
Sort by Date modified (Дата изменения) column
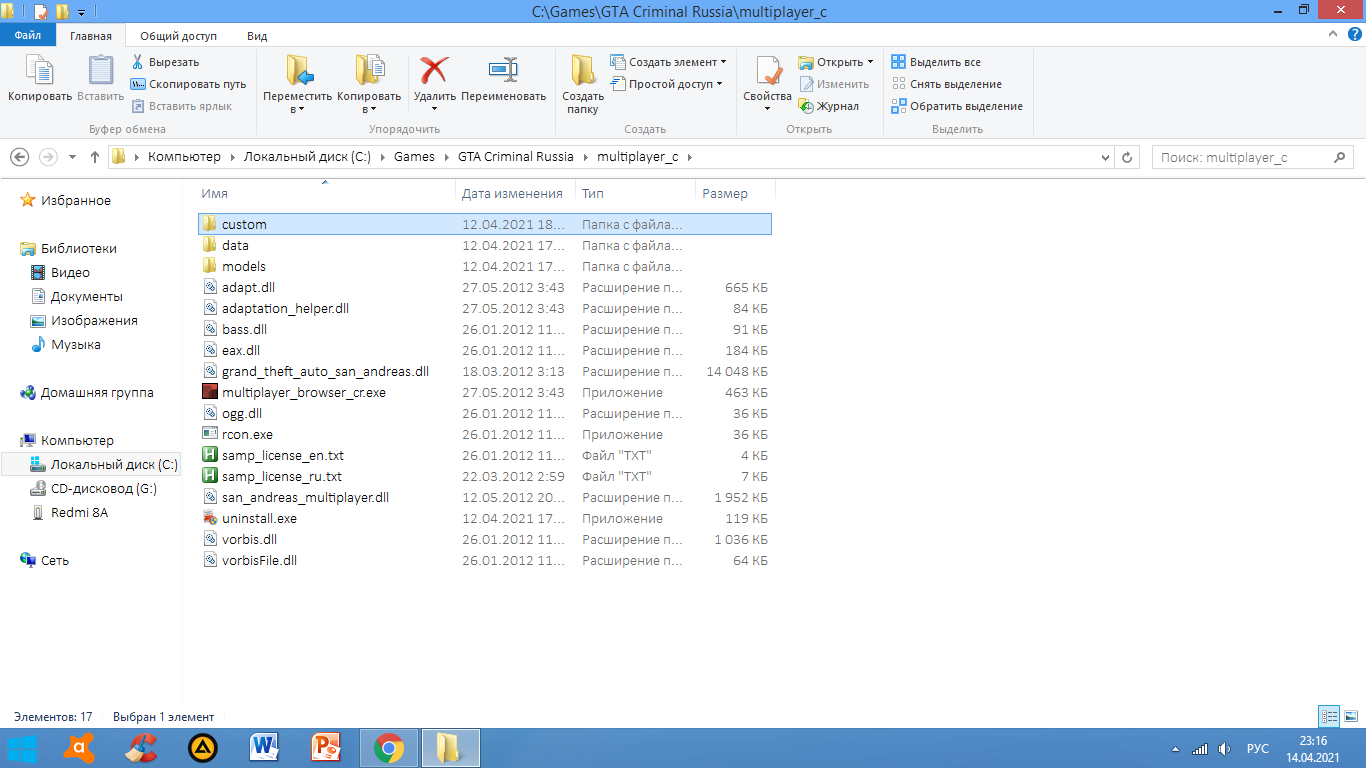pyautogui.click(x=515, y=193)
